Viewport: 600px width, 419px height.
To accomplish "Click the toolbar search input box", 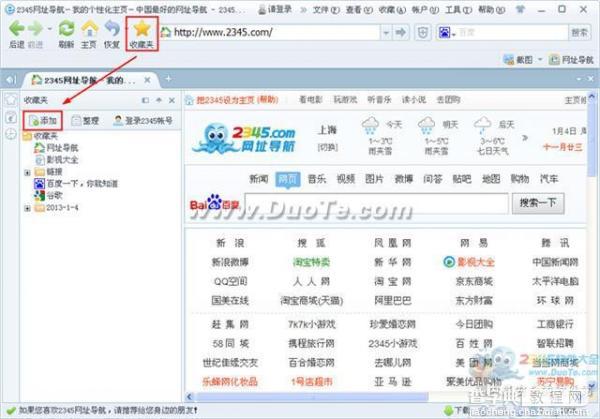I will 512,33.
